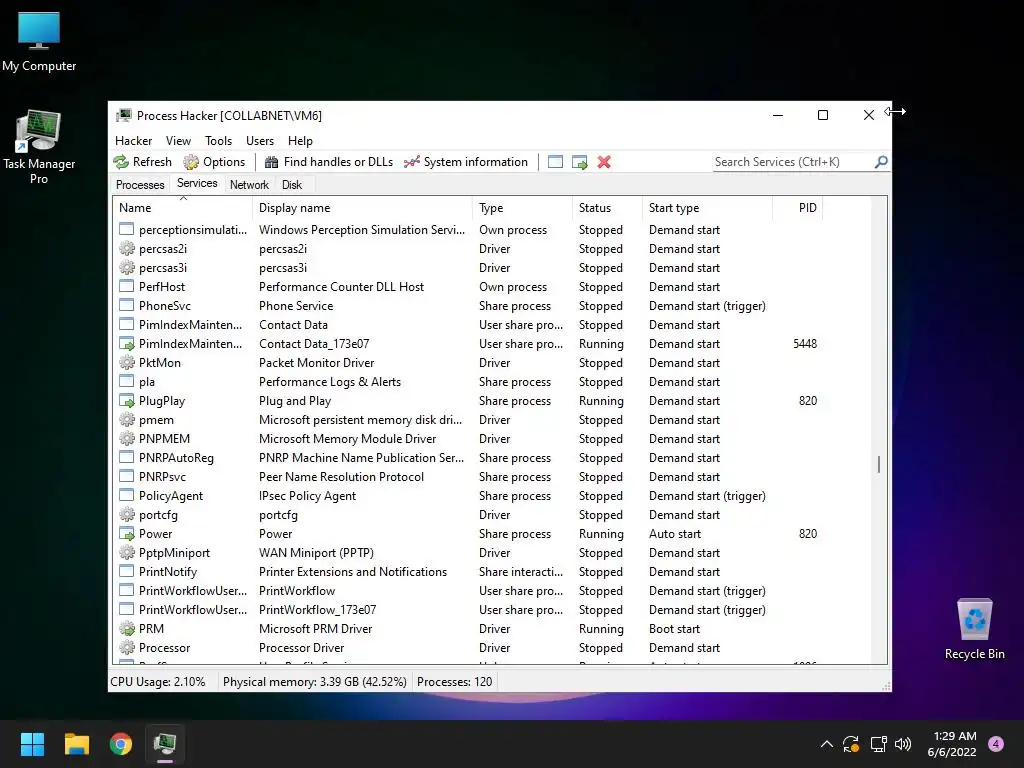Sort by Type column header
Screen dimensions: 1024x768
(x=522, y=208)
